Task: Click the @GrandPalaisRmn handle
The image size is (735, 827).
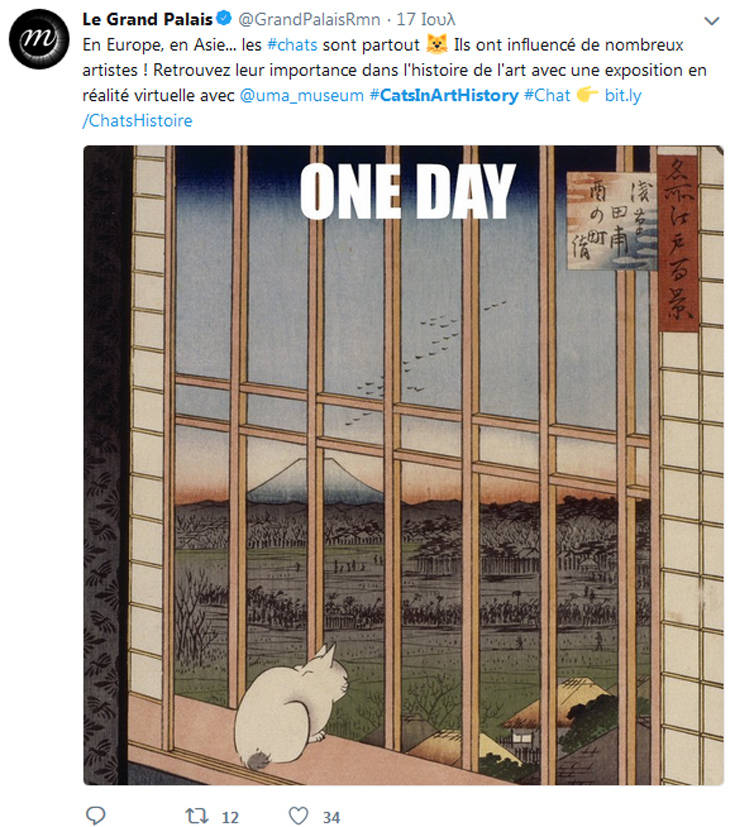Action: click(x=309, y=20)
